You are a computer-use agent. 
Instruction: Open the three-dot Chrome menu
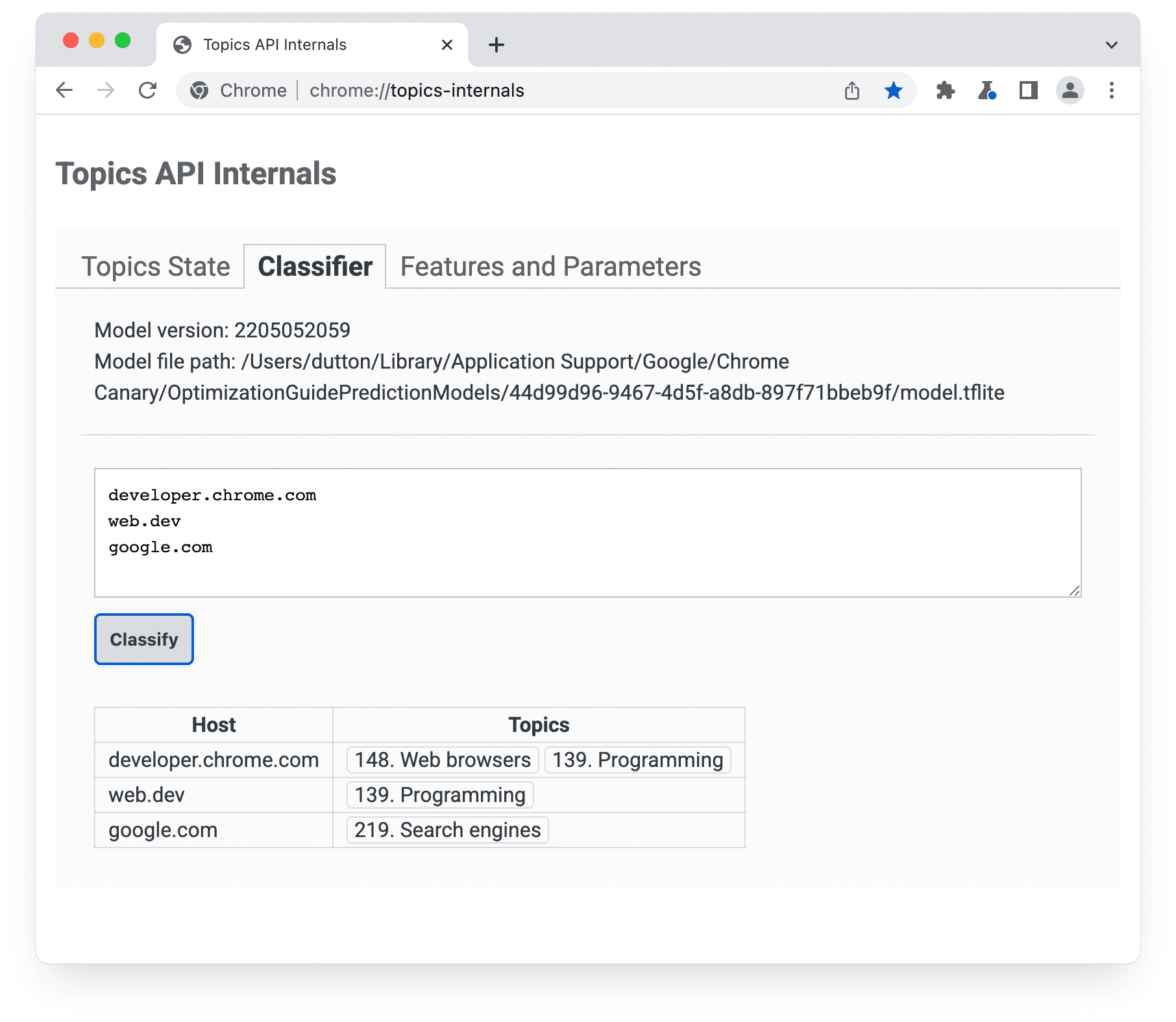click(x=1111, y=90)
